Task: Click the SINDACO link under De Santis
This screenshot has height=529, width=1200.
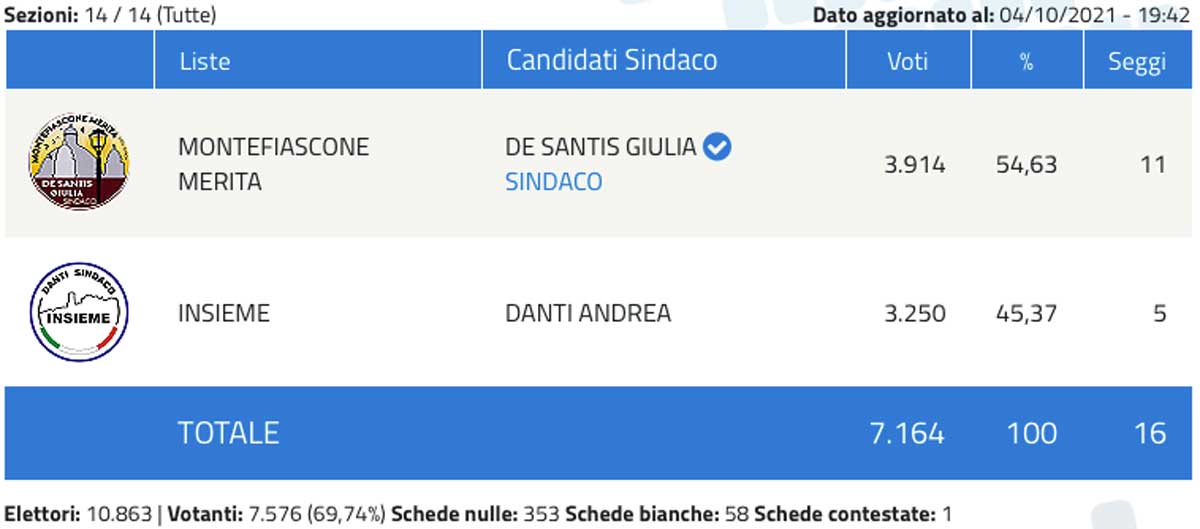Action: (x=554, y=182)
